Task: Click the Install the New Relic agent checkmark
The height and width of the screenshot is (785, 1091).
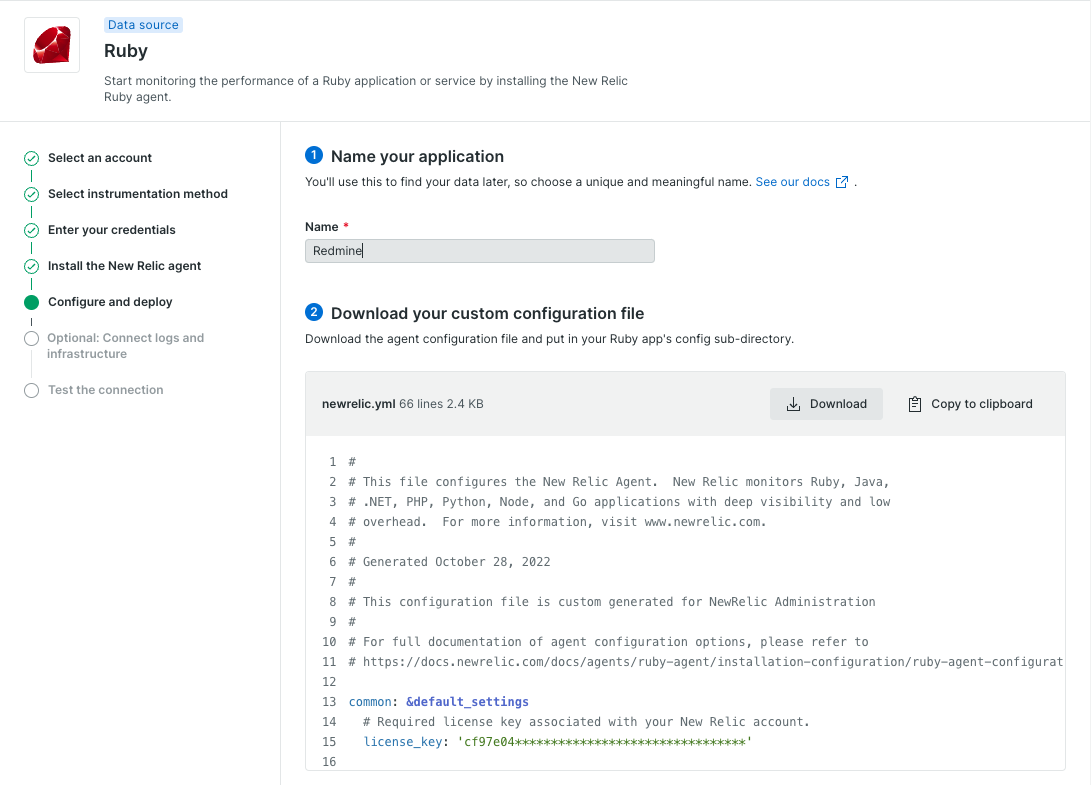Action: (32, 266)
